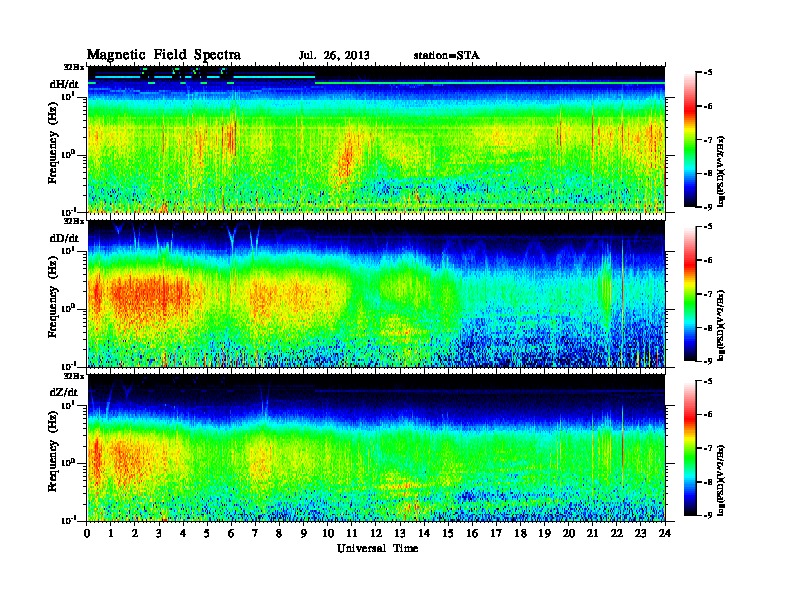
Task: Click hour tick label '15' on time axis
Action: 448,534
